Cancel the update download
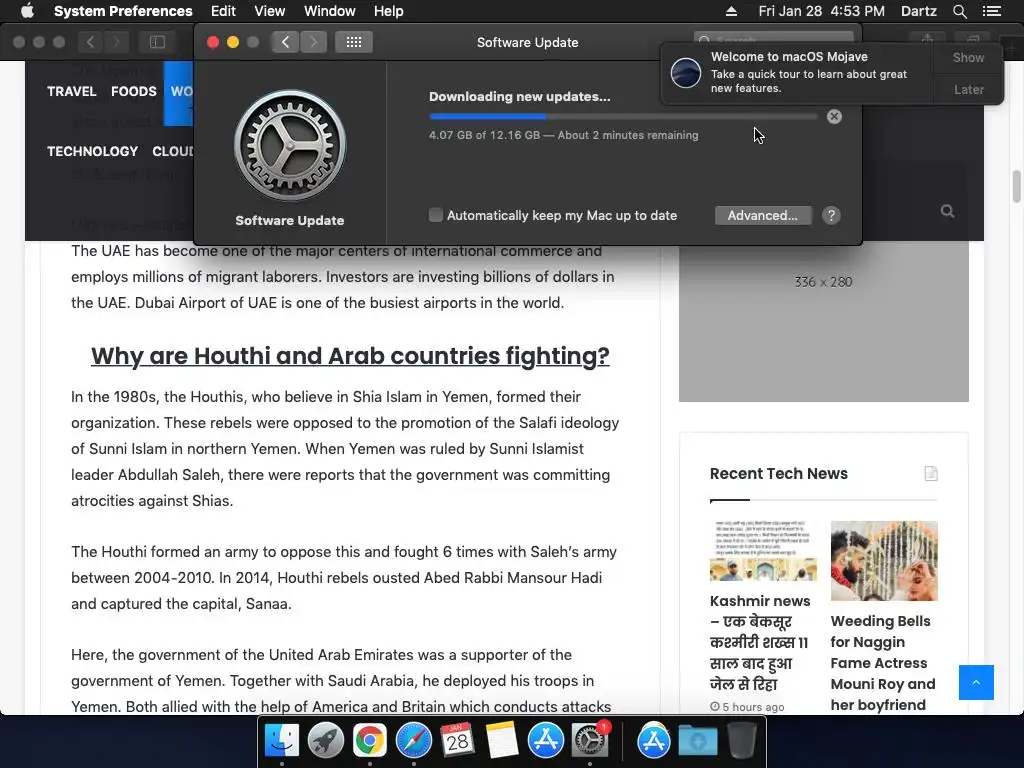The width and height of the screenshot is (1024, 768). [x=834, y=117]
